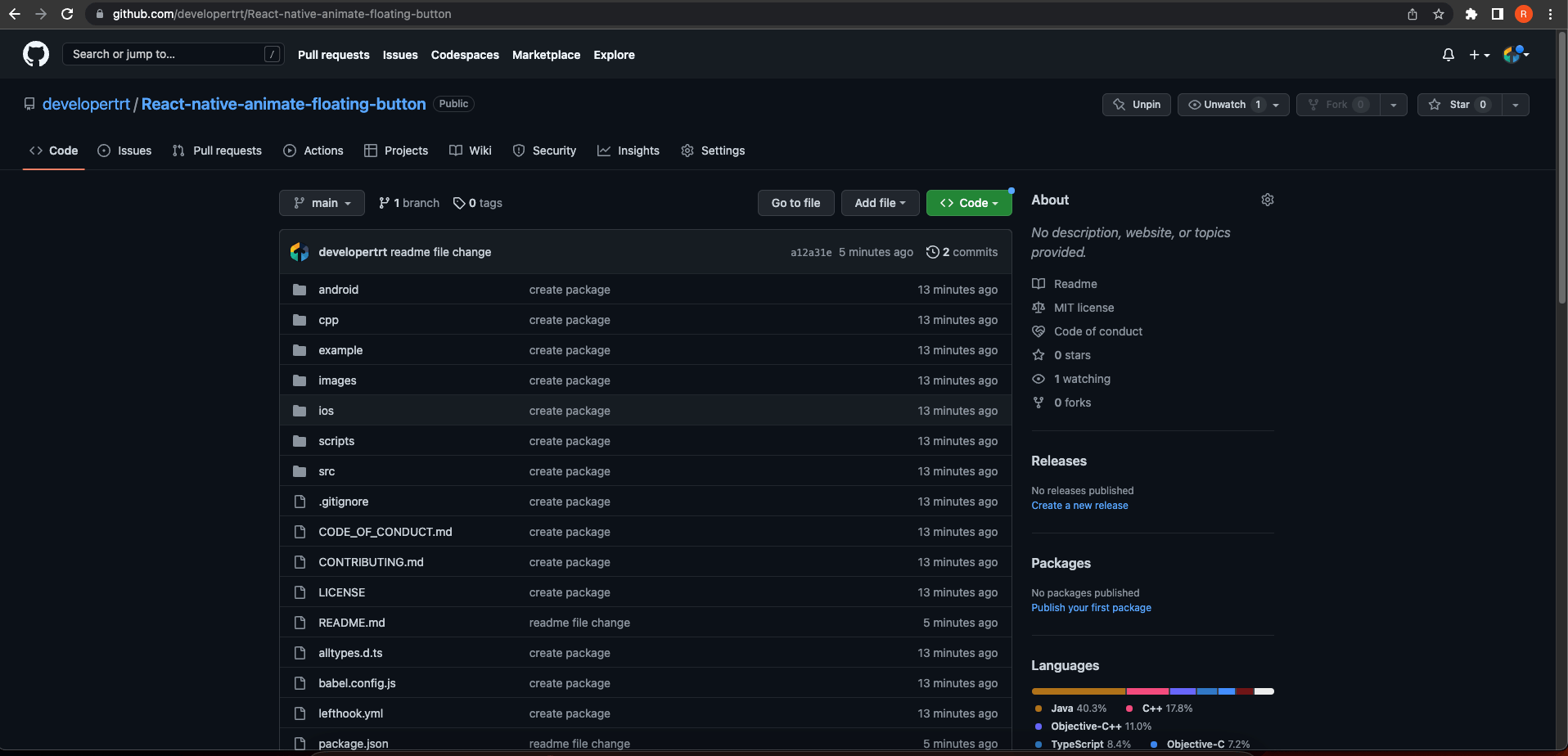Viewport: 1568px width, 756px height.
Task: Open the Add file dropdown
Action: click(x=880, y=203)
